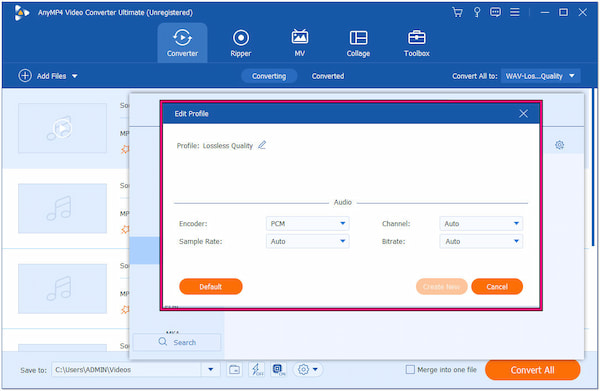Select the Converting sub-tab

point(269,76)
